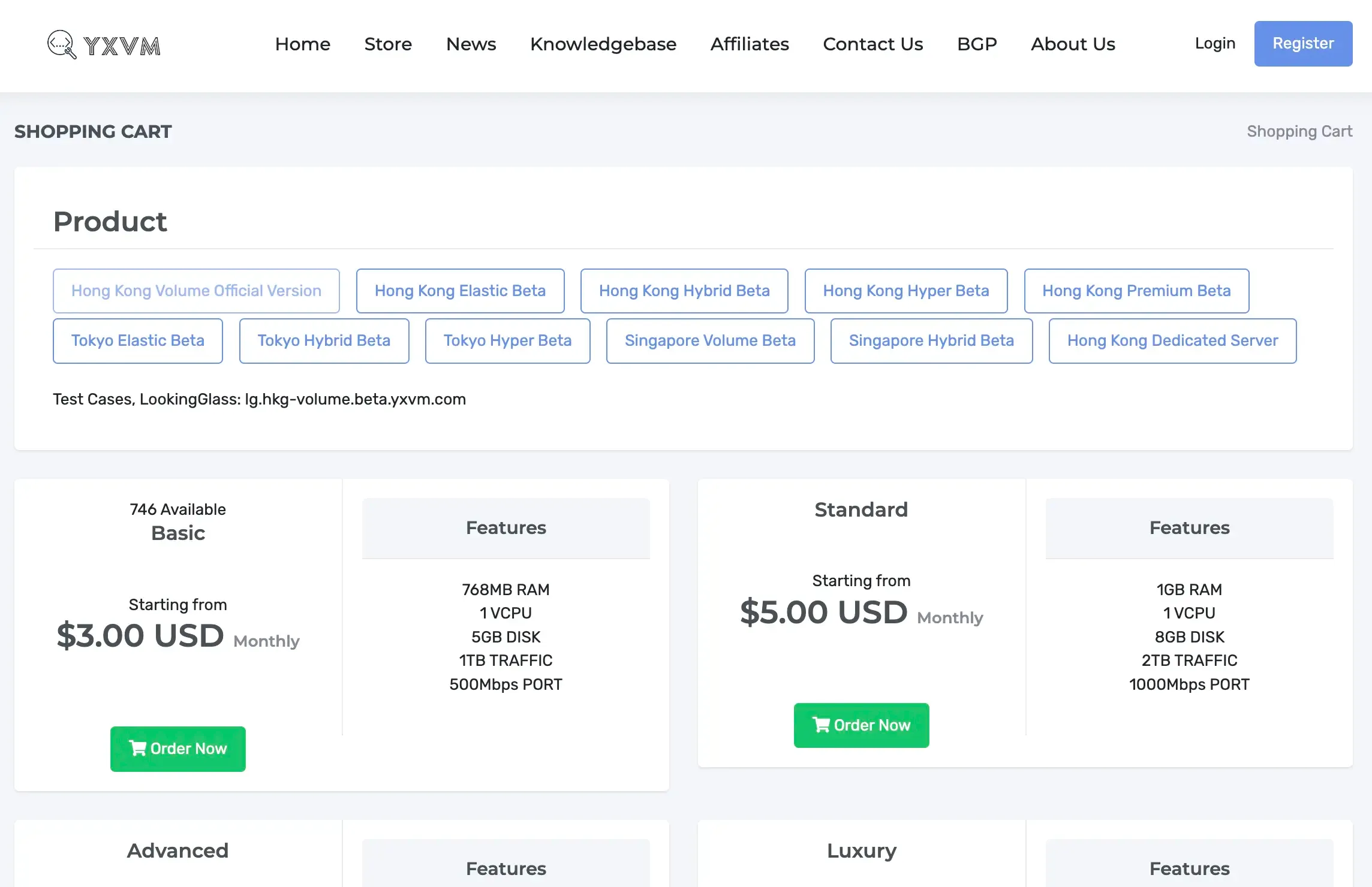Click cart icon on Basic Order Now
Viewport: 1372px width, 887px height.
[x=137, y=748]
